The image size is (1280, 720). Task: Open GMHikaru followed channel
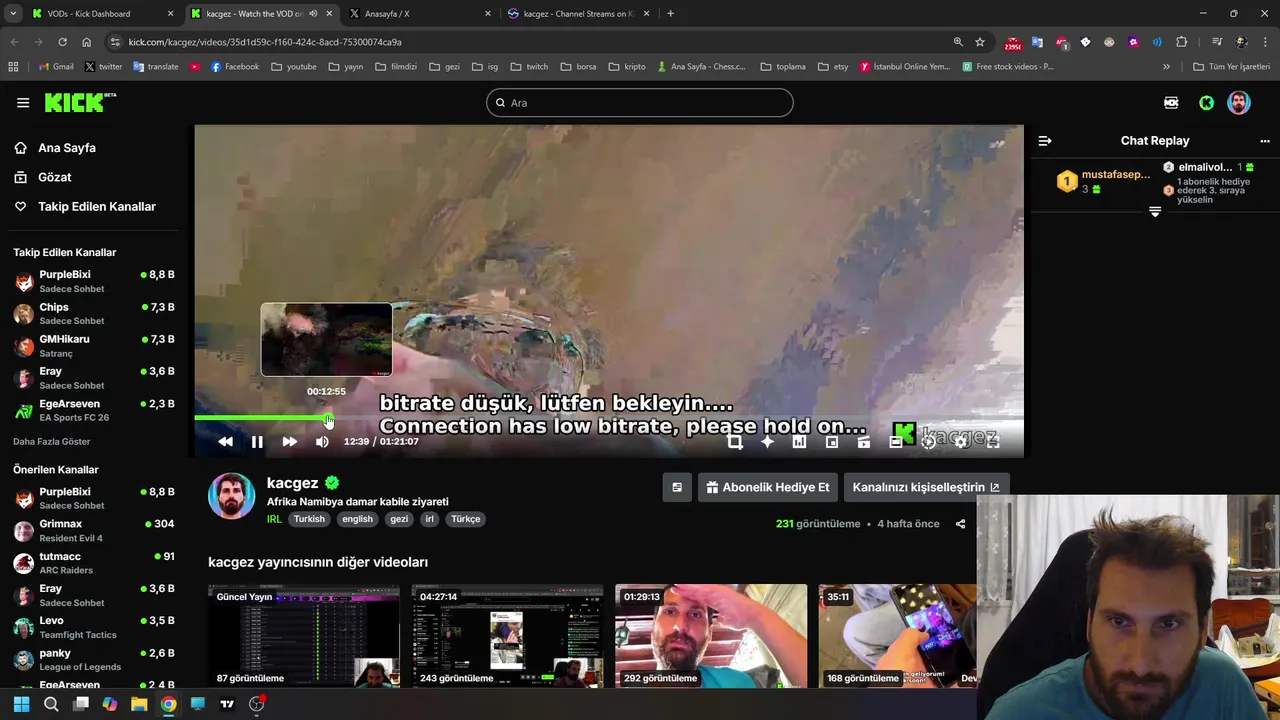(94, 345)
